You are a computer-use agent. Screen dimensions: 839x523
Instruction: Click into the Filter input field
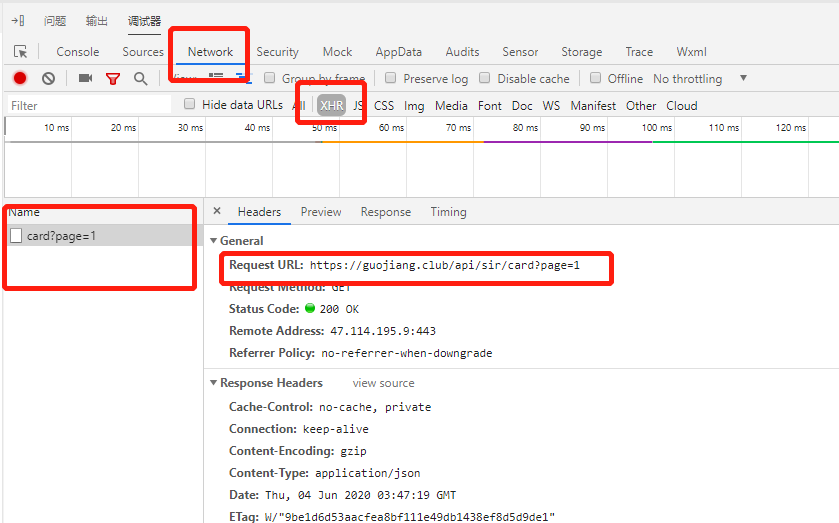tap(89, 105)
